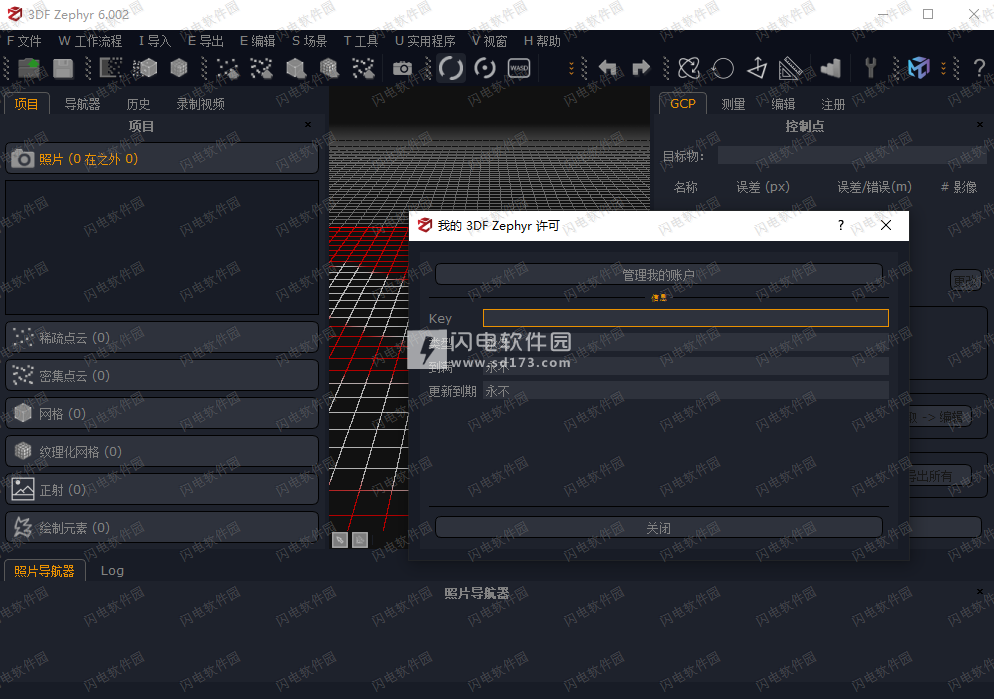The image size is (994, 699).
Task: Close the 控制点 panel with its x
Action: 980,125
